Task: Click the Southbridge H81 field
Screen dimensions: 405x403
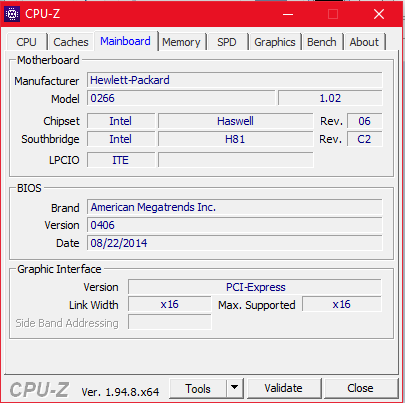Action: (235, 139)
